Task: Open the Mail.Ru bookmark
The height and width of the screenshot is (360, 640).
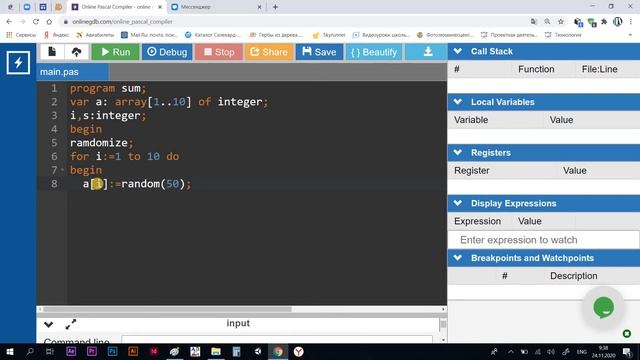Action: [x=149, y=35]
